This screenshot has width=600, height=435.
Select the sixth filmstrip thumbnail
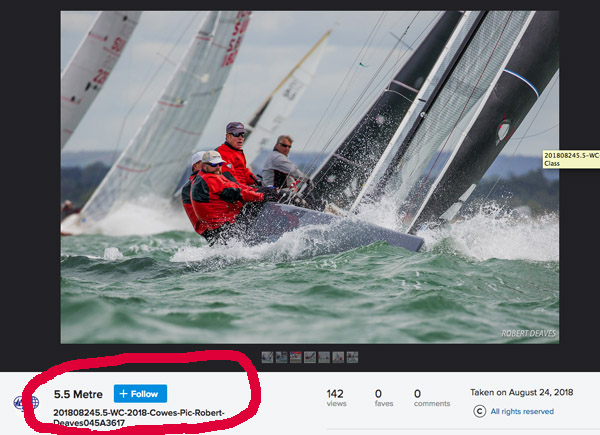(x=338, y=357)
